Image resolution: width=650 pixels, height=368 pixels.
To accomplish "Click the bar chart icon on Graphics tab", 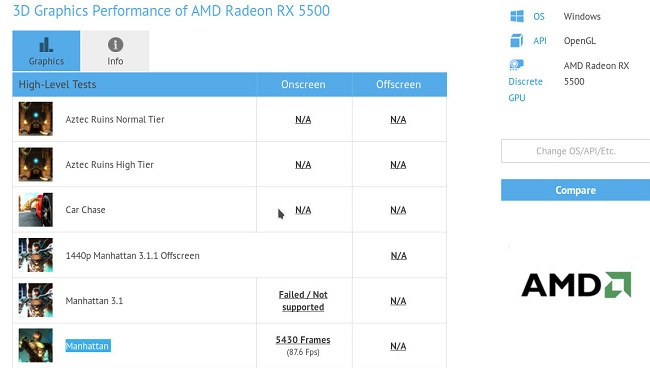I will [46, 45].
